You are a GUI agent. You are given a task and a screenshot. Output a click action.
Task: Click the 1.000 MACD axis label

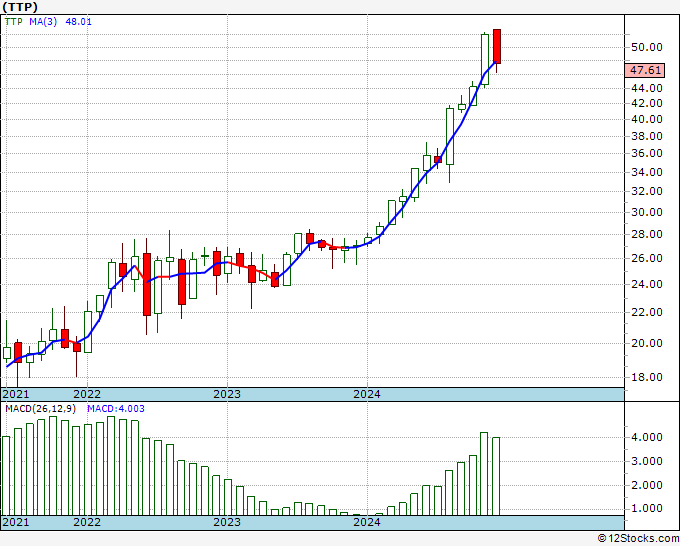pyautogui.click(x=644, y=509)
